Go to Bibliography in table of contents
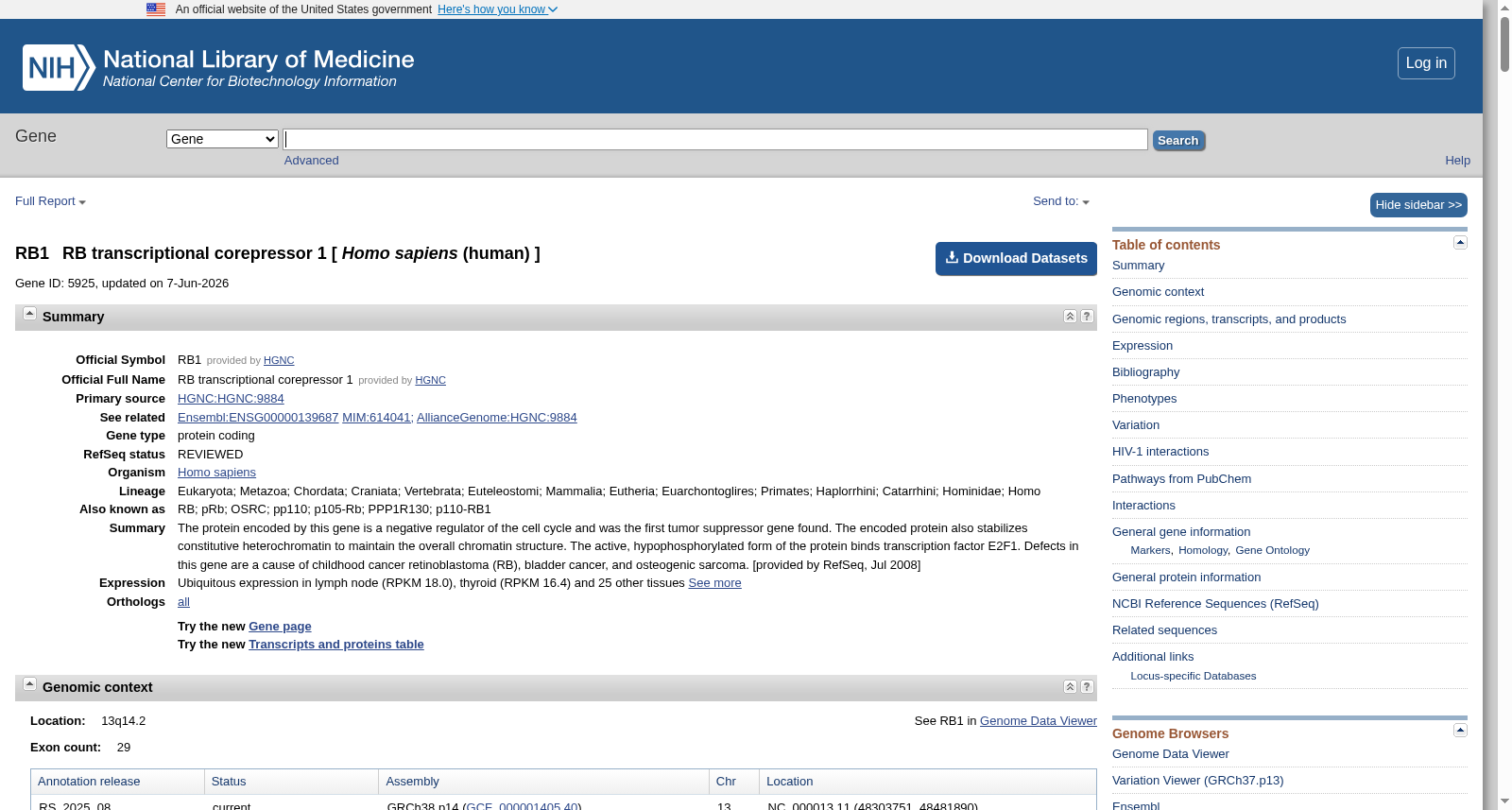The image size is (1512, 810). [1145, 372]
